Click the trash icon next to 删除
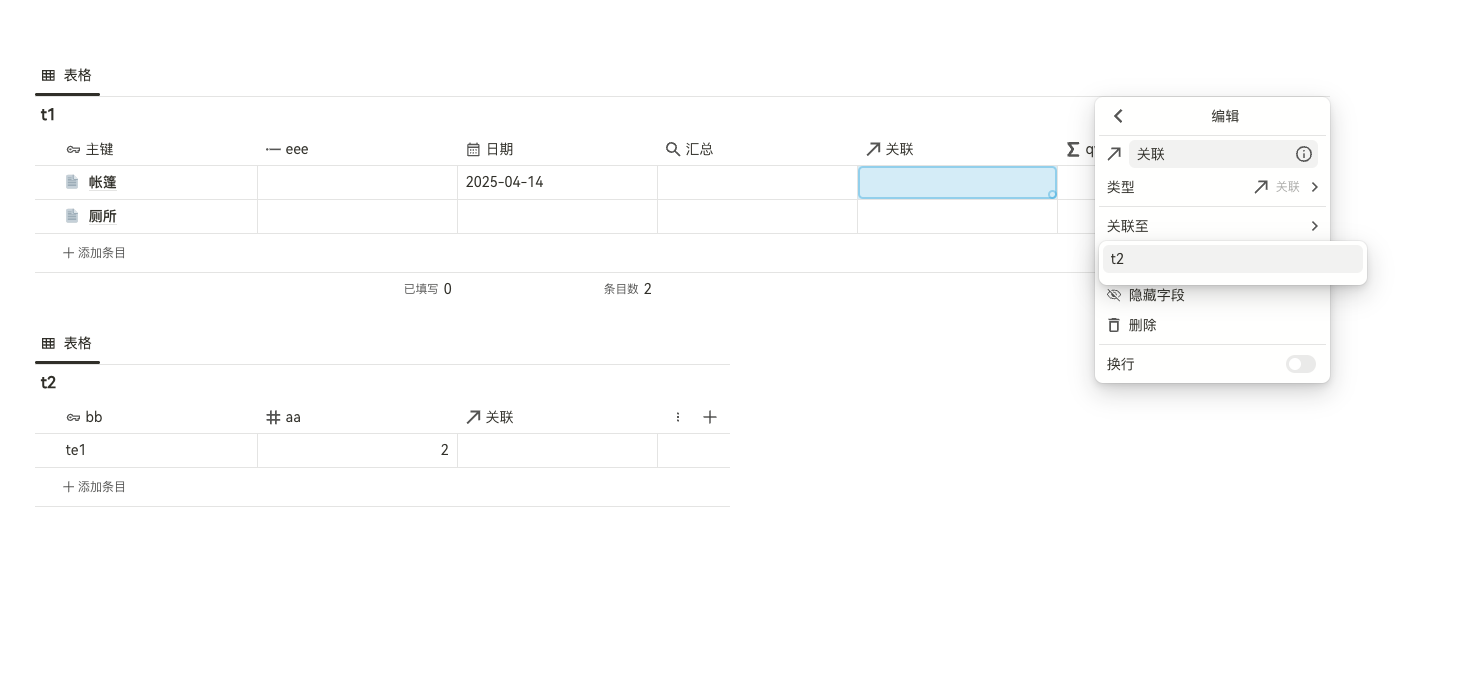This screenshot has height=679, width=1480. point(1114,325)
